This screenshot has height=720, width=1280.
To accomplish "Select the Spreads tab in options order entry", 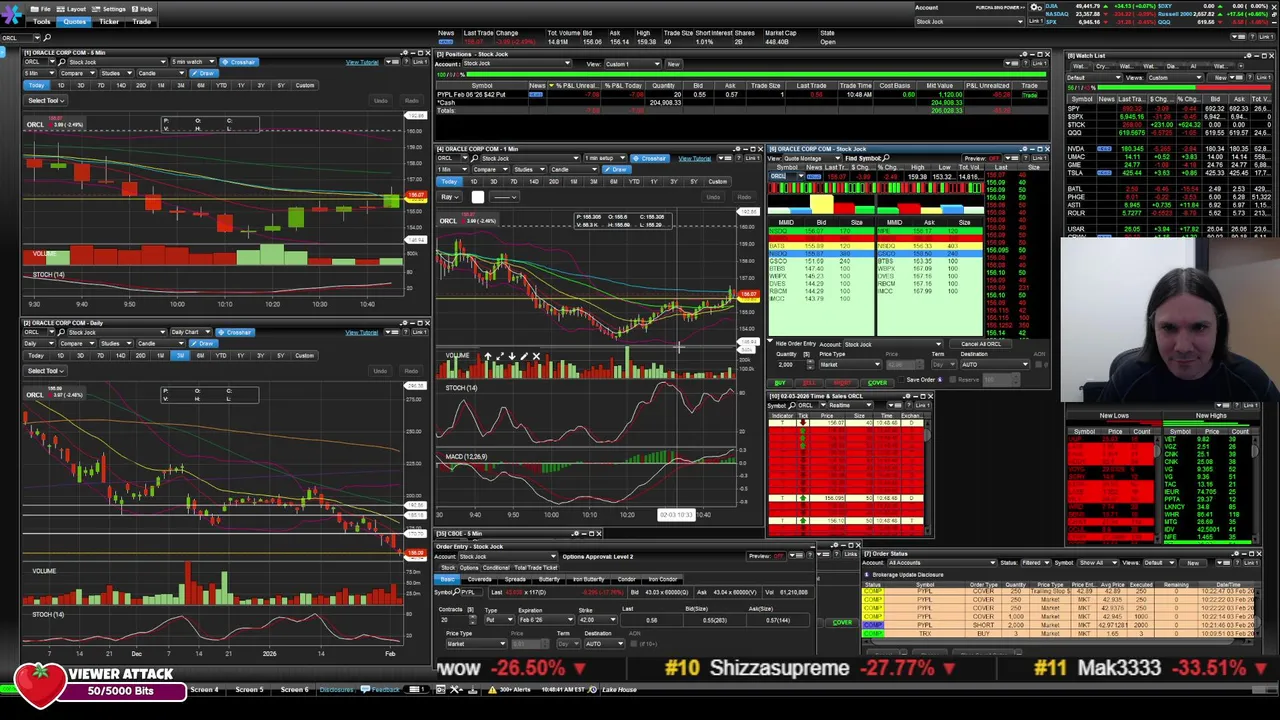I will (515, 579).
